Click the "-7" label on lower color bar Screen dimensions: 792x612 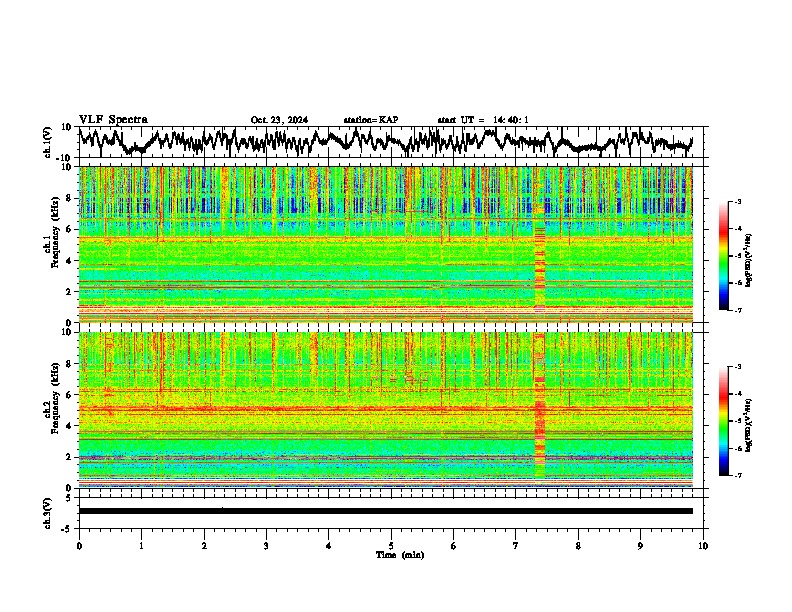tap(737, 475)
